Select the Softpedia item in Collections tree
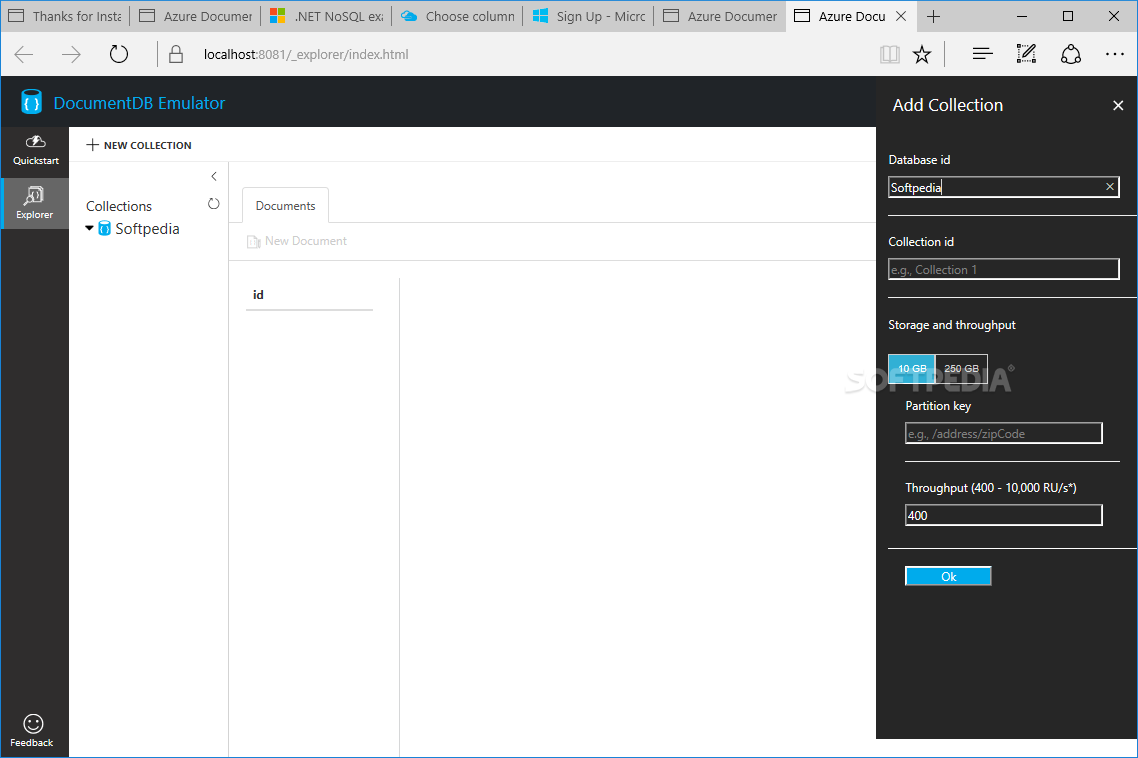This screenshot has width=1138, height=758. (x=147, y=229)
